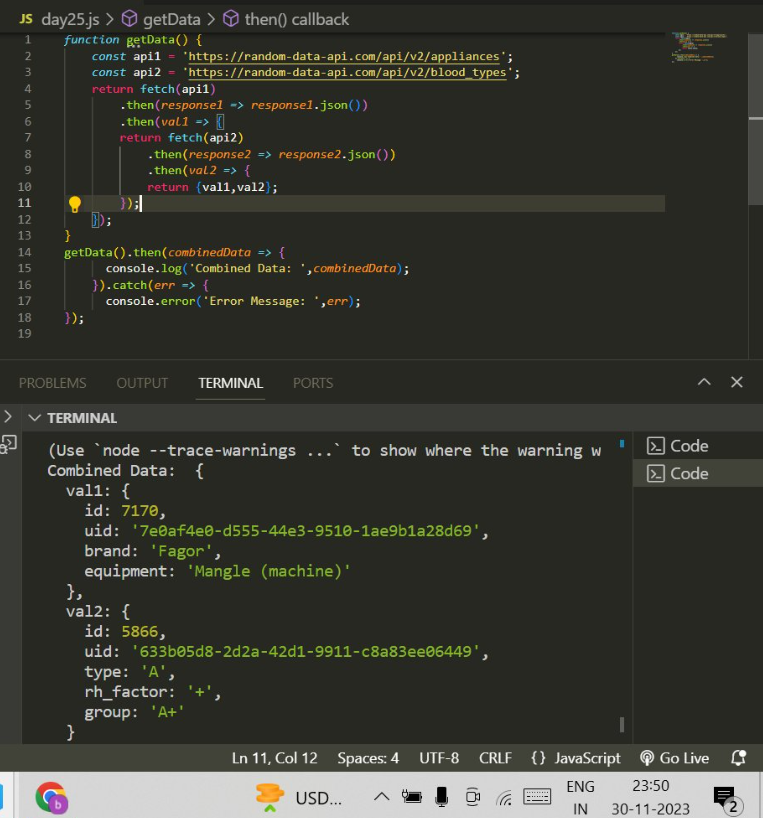Click group value 'A+' in terminal
This screenshot has height=818, width=763.
pos(167,712)
